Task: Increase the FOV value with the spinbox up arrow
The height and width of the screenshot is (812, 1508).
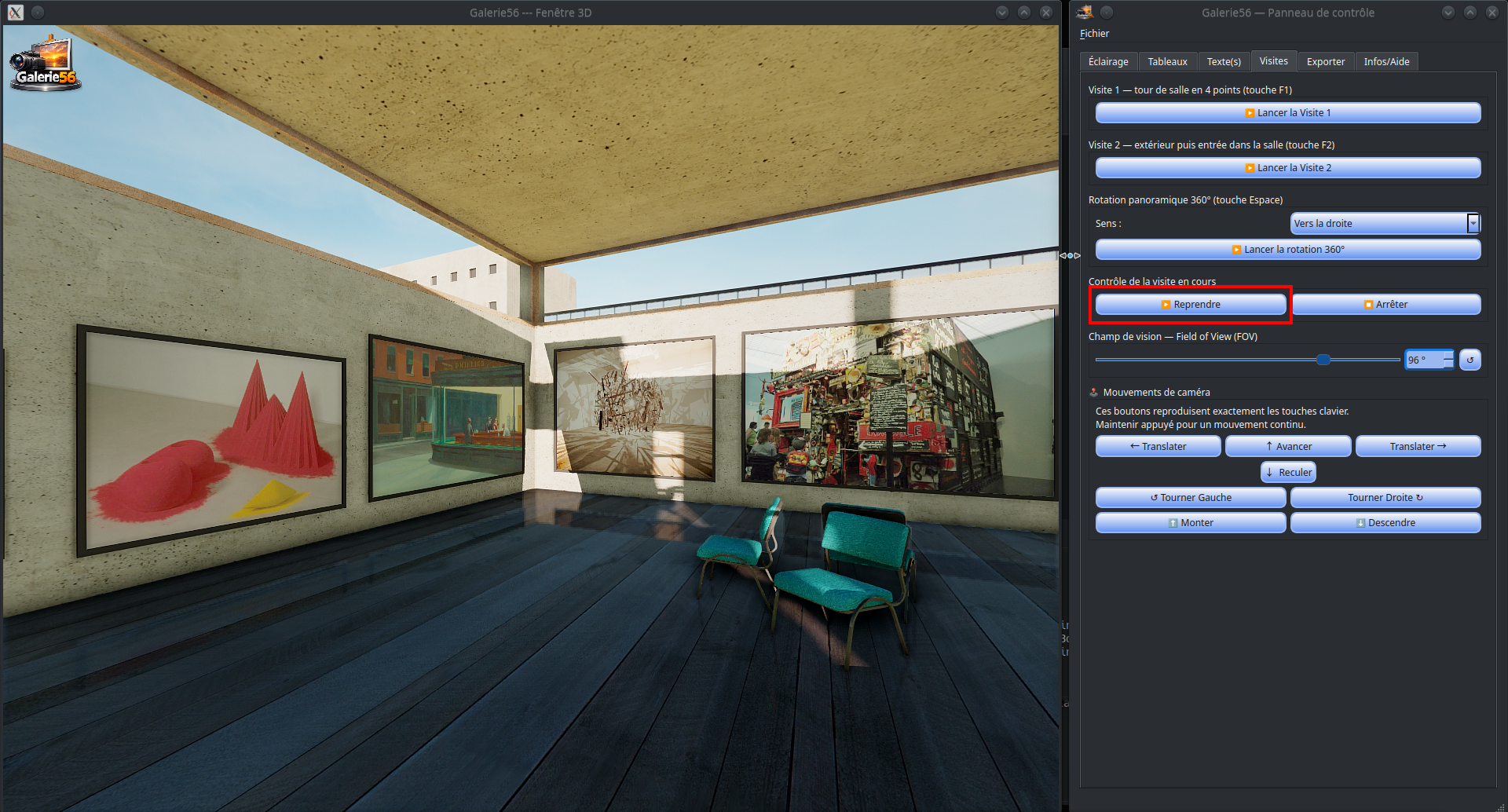Action: tap(1448, 355)
